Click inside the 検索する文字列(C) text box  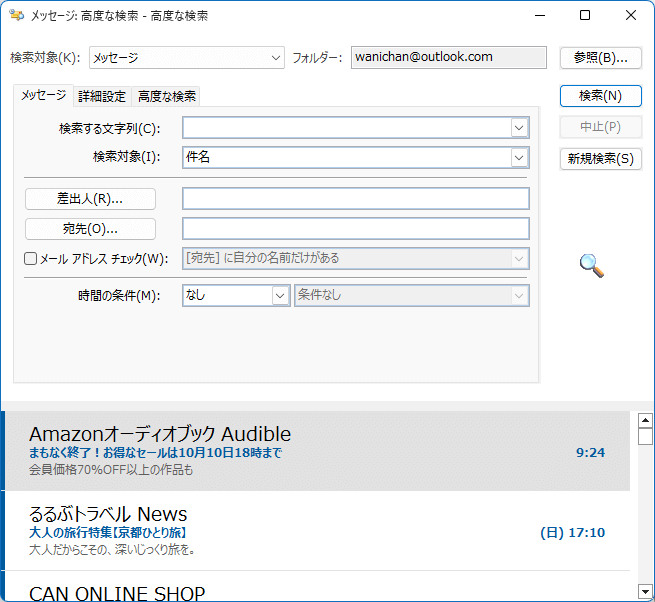coord(347,128)
